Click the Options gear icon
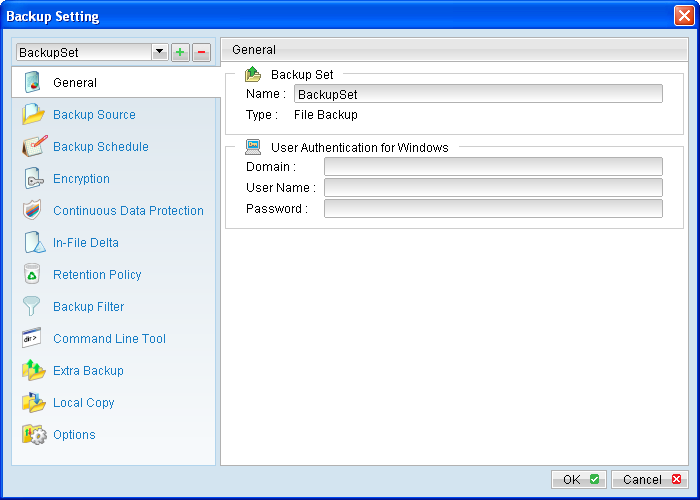This screenshot has width=700, height=500. [35, 435]
